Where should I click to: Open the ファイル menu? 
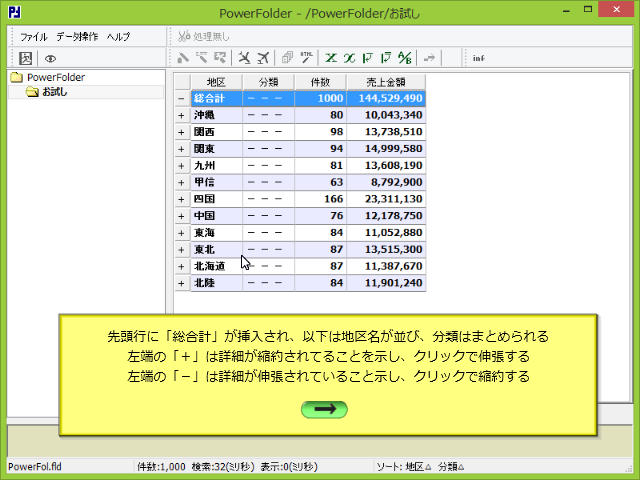34,37
